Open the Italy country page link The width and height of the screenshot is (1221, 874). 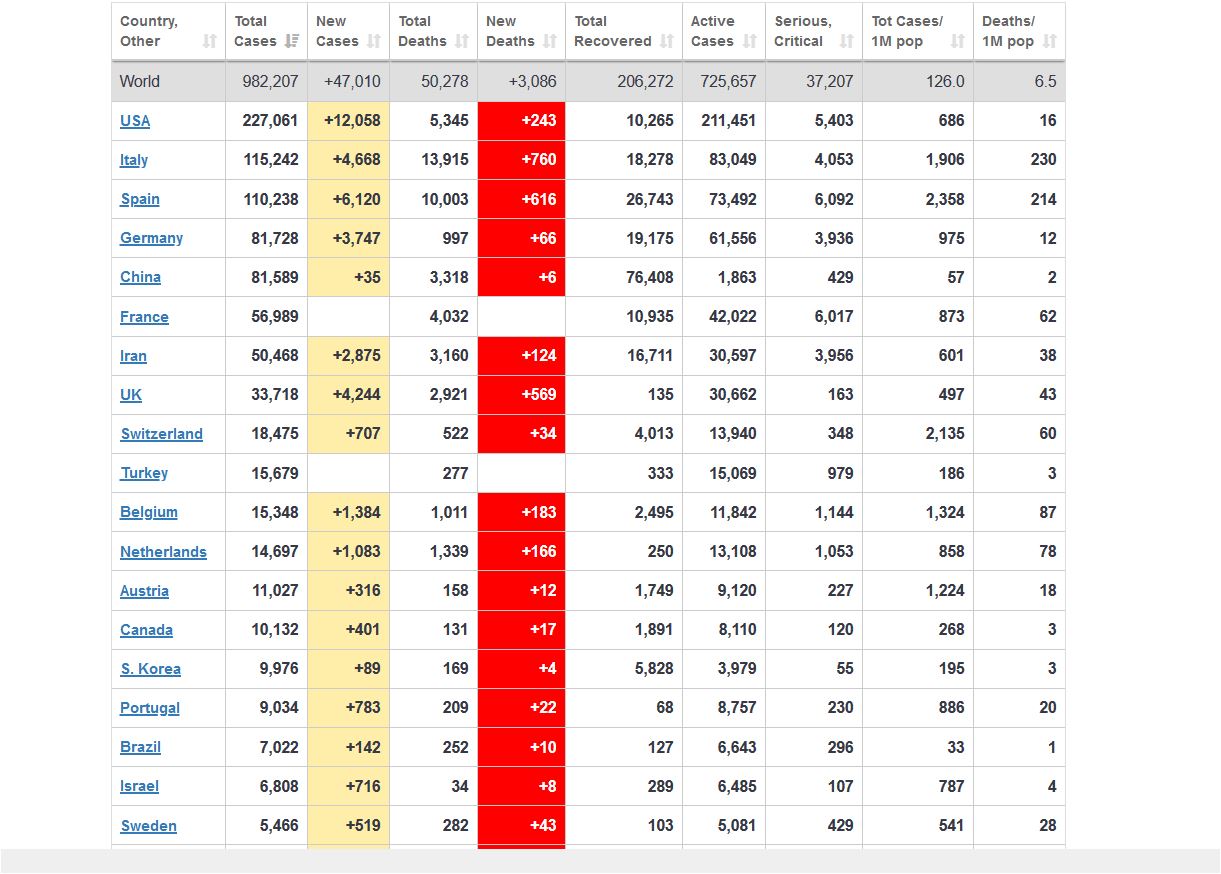(x=134, y=160)
